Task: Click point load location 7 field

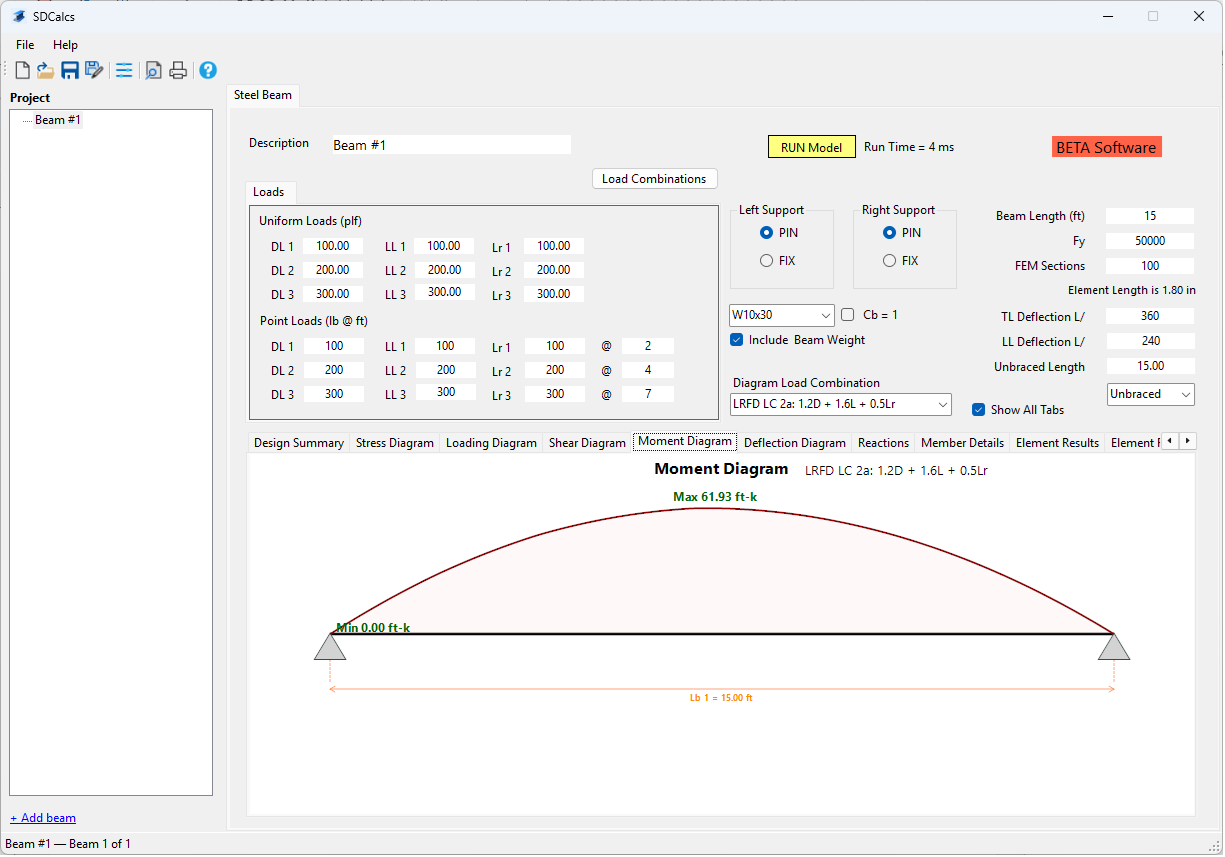Action: pos(647,394)
